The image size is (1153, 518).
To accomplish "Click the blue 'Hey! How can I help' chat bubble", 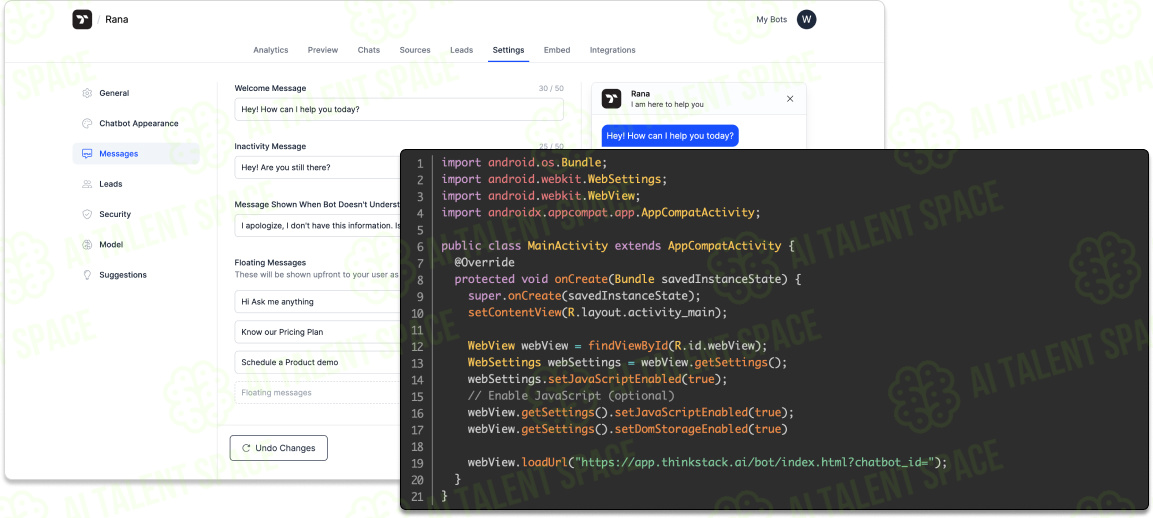I will pyautogui.click(x=670, y=135).
